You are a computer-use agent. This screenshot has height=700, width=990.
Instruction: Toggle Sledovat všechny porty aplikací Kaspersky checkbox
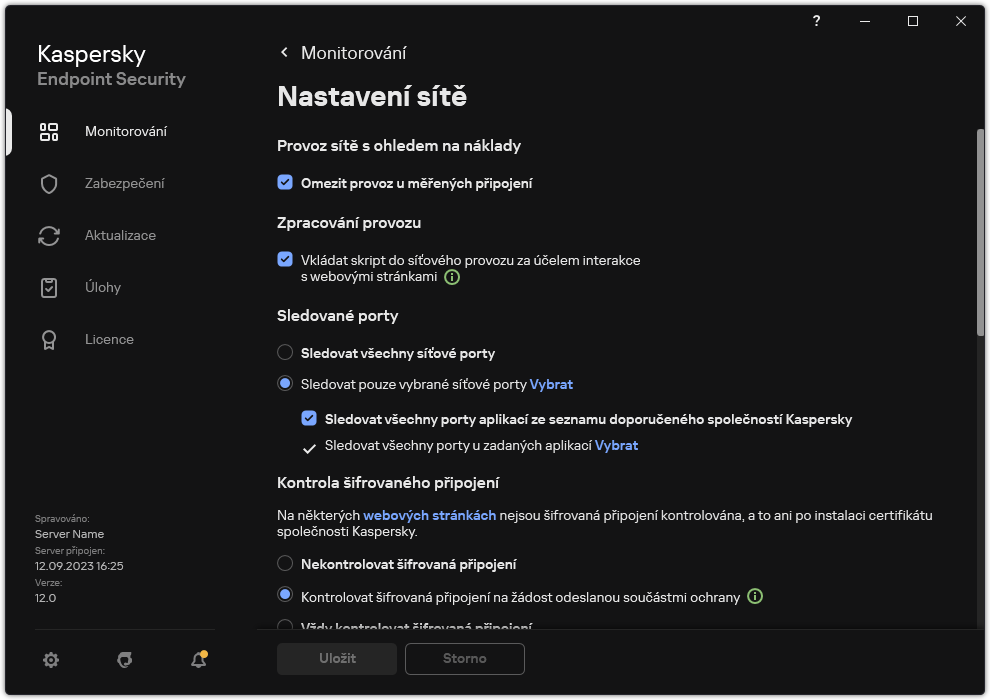[x=309, y=419]
